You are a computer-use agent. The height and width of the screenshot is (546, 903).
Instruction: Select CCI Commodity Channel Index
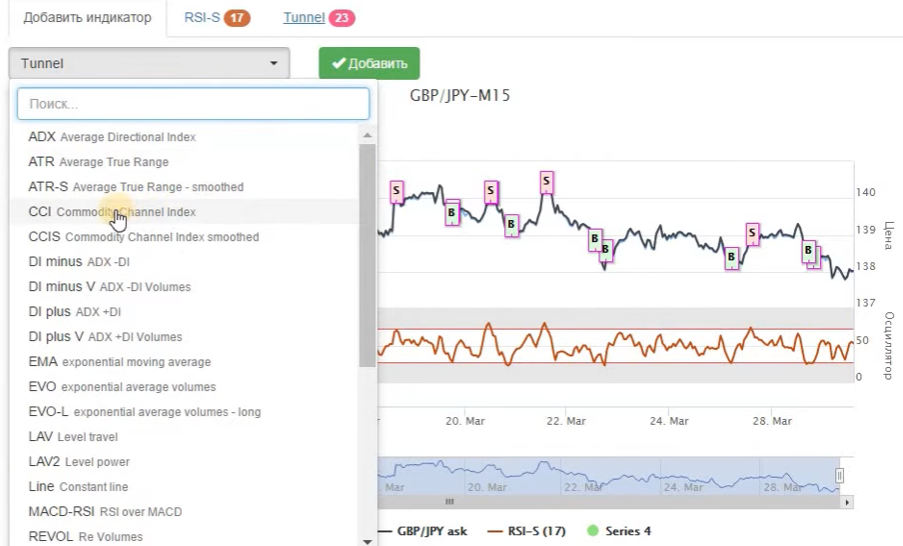pyautogui.click(x=184, y=212)
